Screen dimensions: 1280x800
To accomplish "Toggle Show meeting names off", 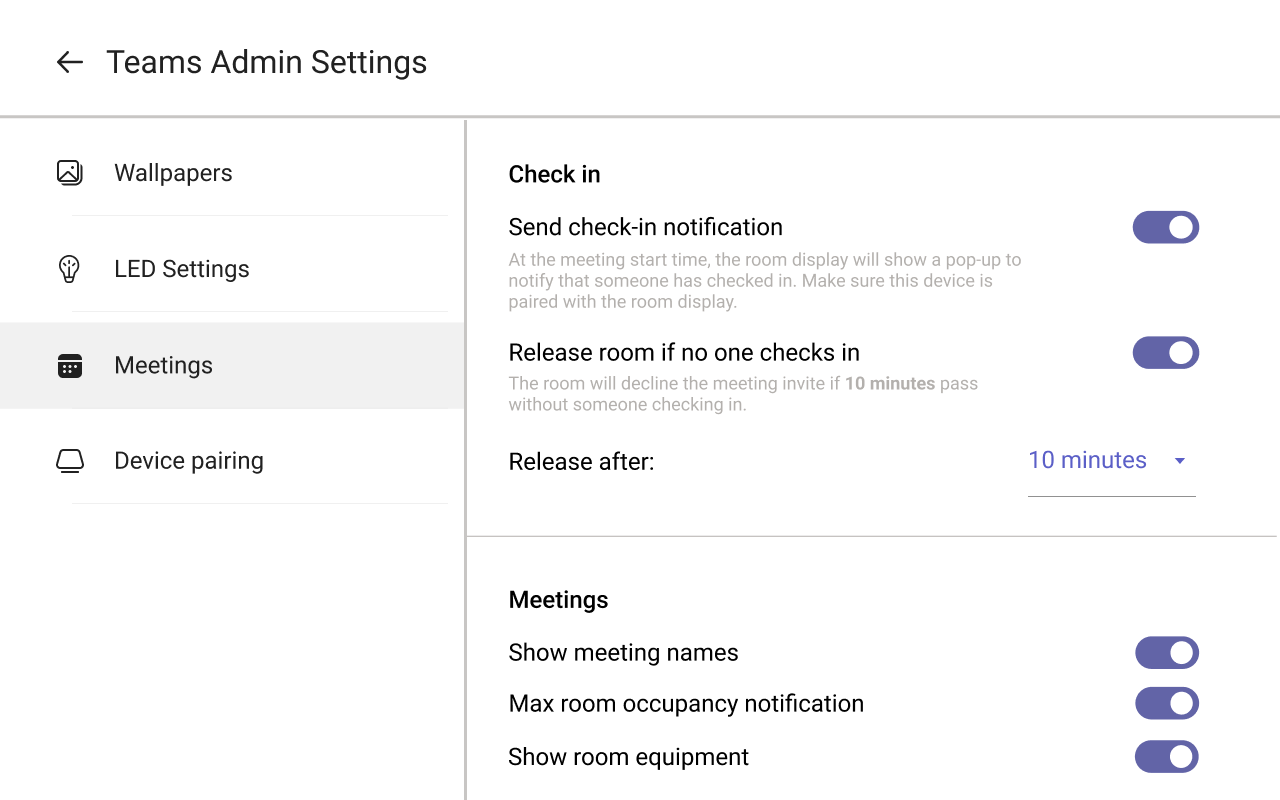I will [x=1167, y=653].
